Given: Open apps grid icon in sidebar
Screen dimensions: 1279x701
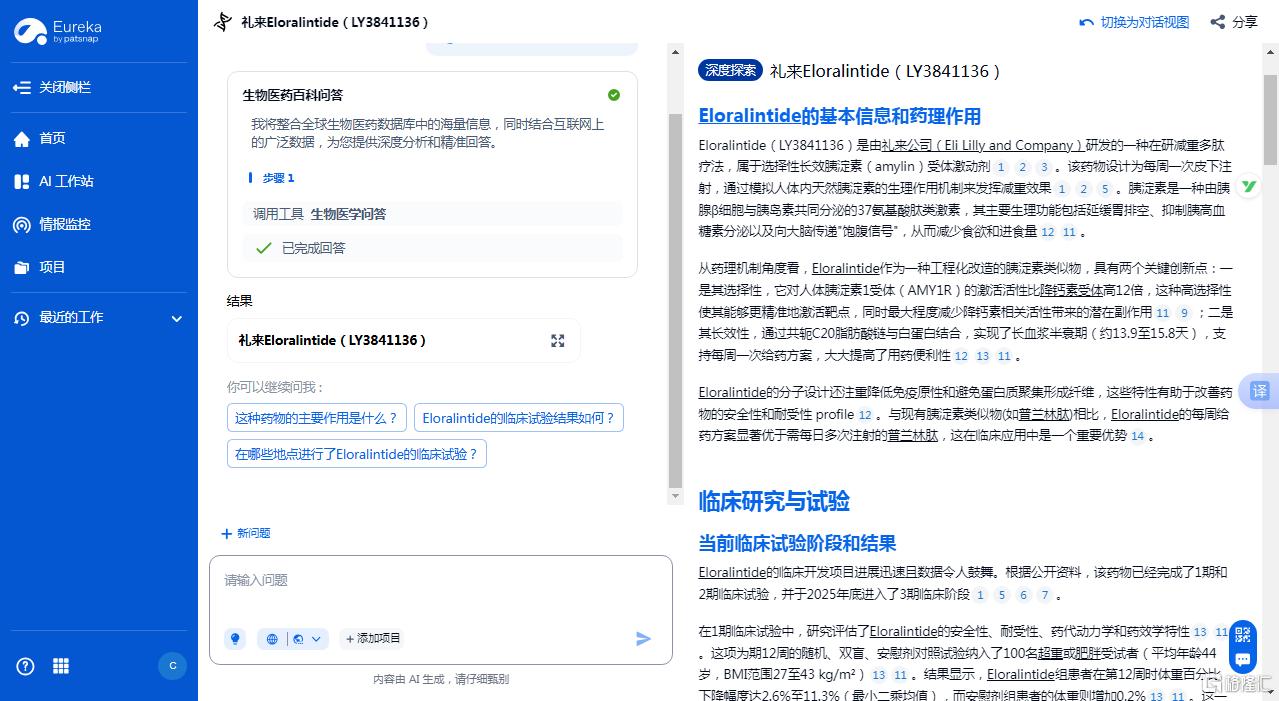Looking at the screenshot, I should click(x=61, y=666).
